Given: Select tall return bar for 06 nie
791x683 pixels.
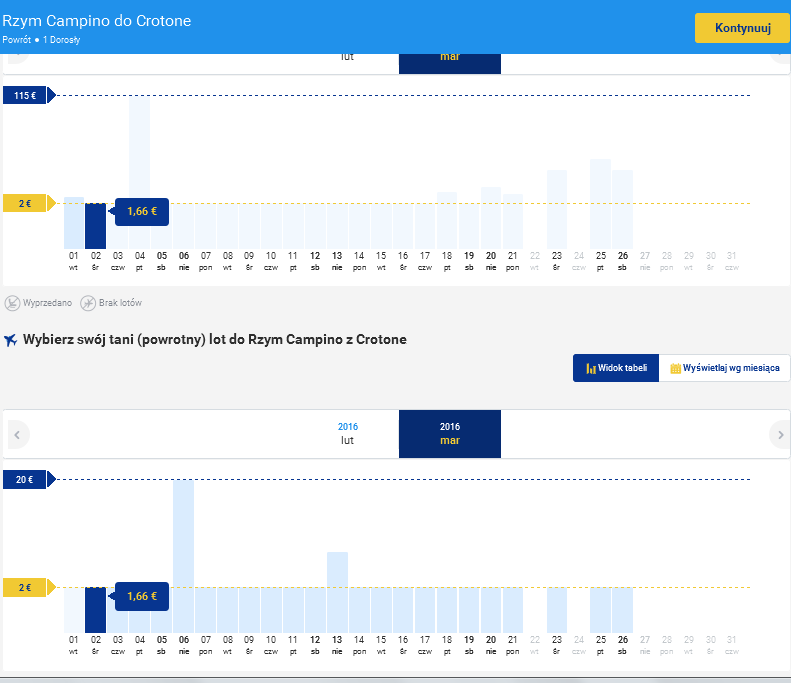Looking at the screenshot, I should (x=184, y=556).
